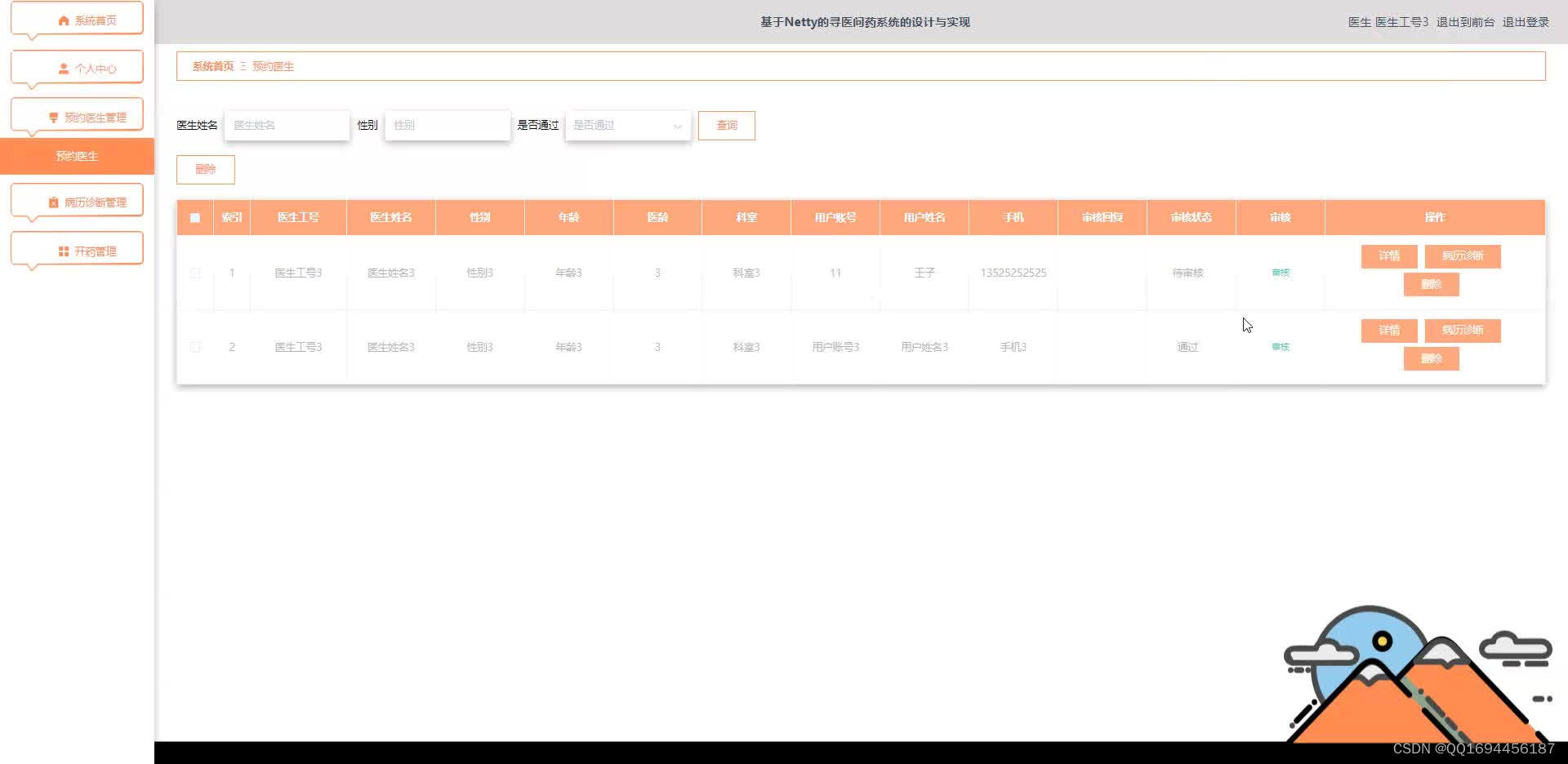
Task: Click the 医生 医生工号3 user label
Action: pyautogui.click(x=1388, y=22)
